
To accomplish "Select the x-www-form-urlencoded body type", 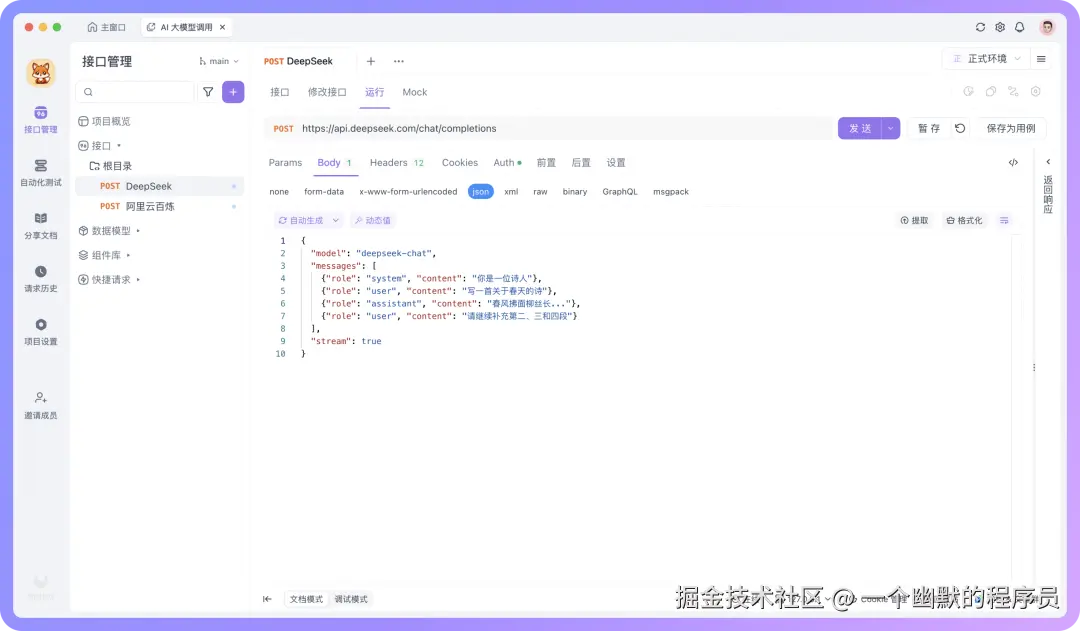I will click(408, 192).
